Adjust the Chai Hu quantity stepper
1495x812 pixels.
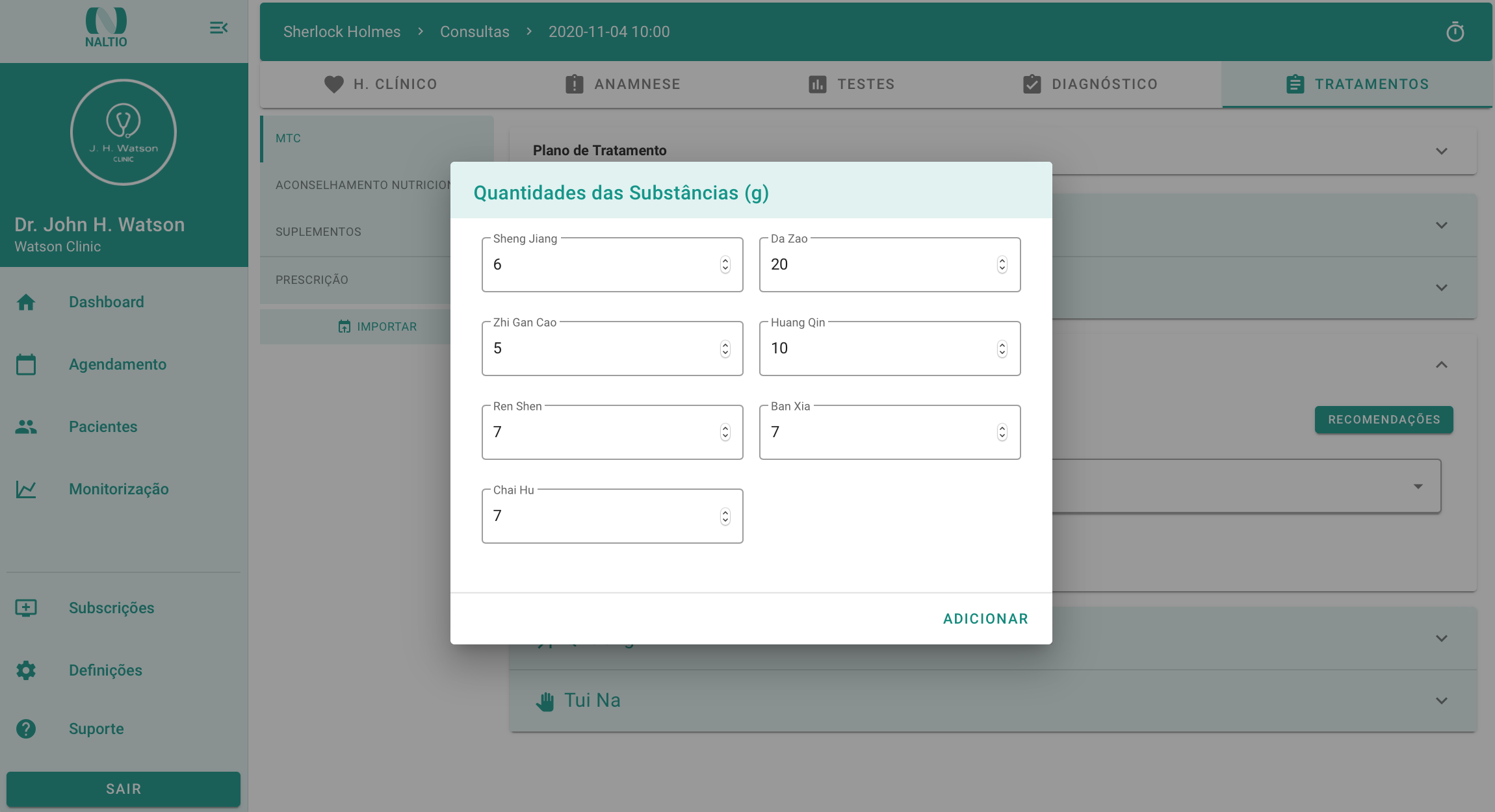(725, 516)
